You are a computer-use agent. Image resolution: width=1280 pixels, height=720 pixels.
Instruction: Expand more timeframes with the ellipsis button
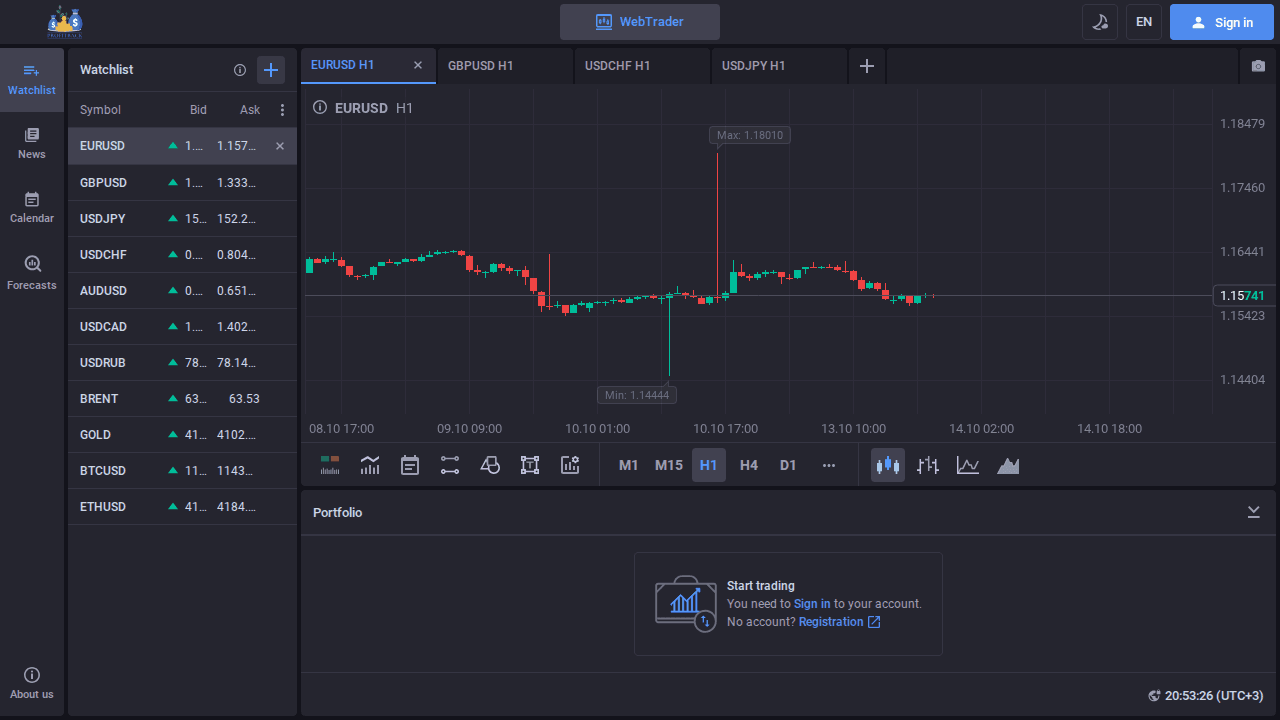(828, 465)
